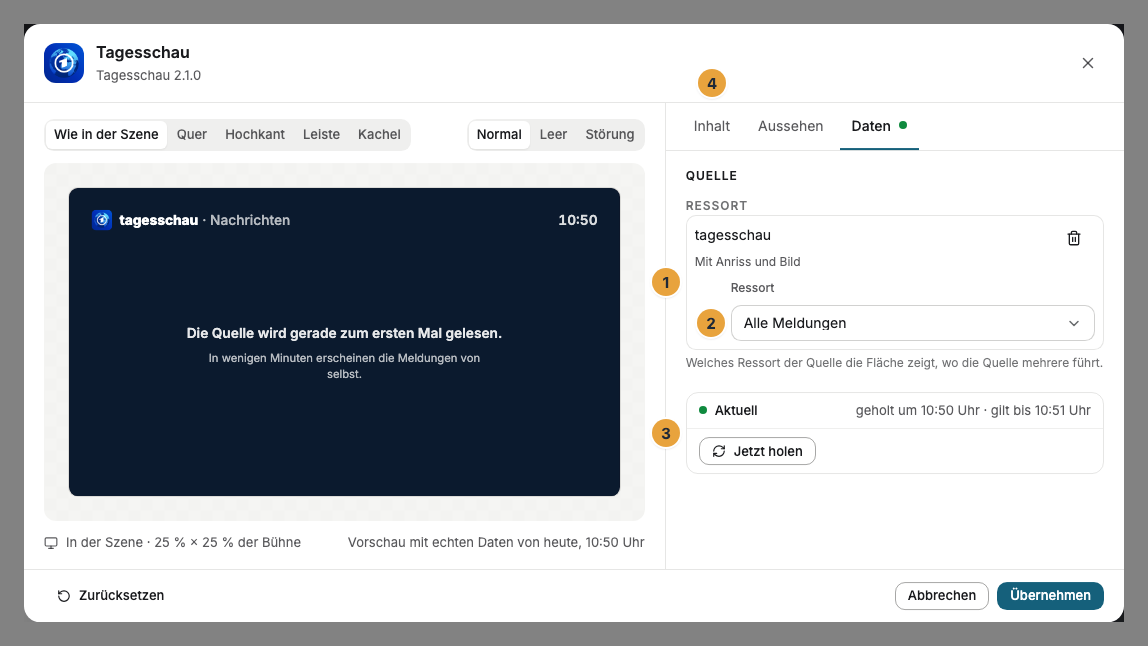The height and width of the screenshot is (646, 1148).
Task: Click the 'Tagesschau 2.1.0' version text
Action: [x=149, y=75]
